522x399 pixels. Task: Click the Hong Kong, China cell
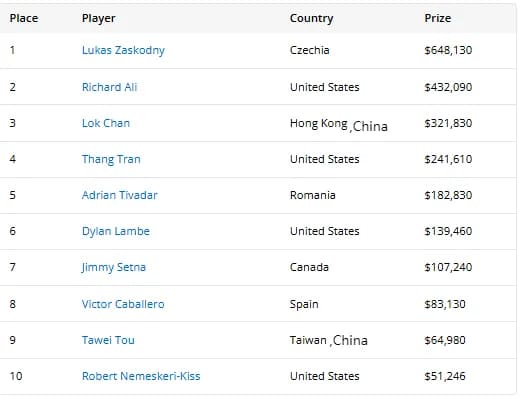coord(339,125)
